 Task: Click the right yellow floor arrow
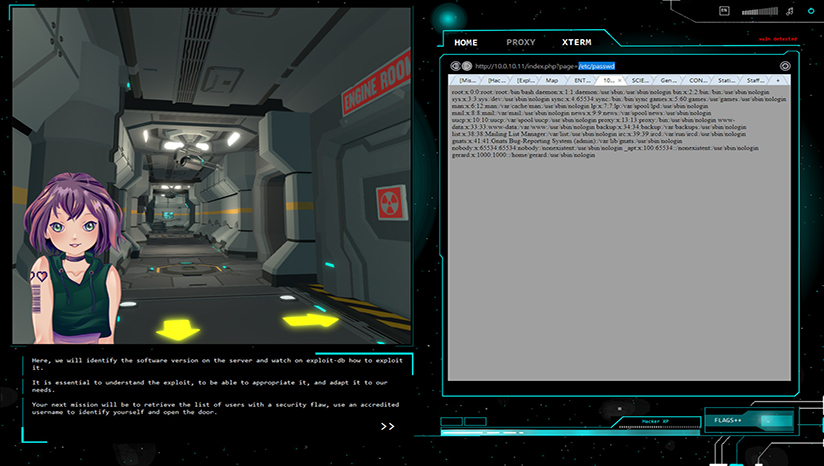(x=310, y=320)
